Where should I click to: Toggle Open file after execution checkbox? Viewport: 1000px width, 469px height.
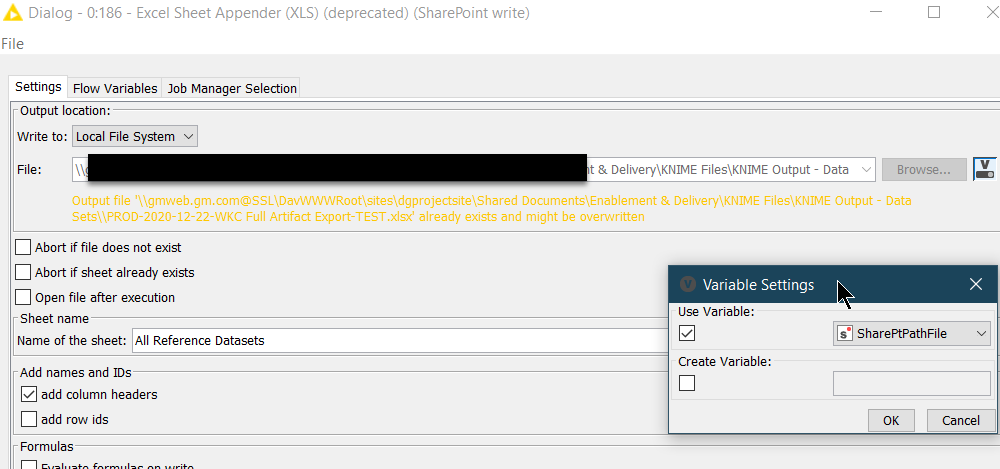pos(24,297)
